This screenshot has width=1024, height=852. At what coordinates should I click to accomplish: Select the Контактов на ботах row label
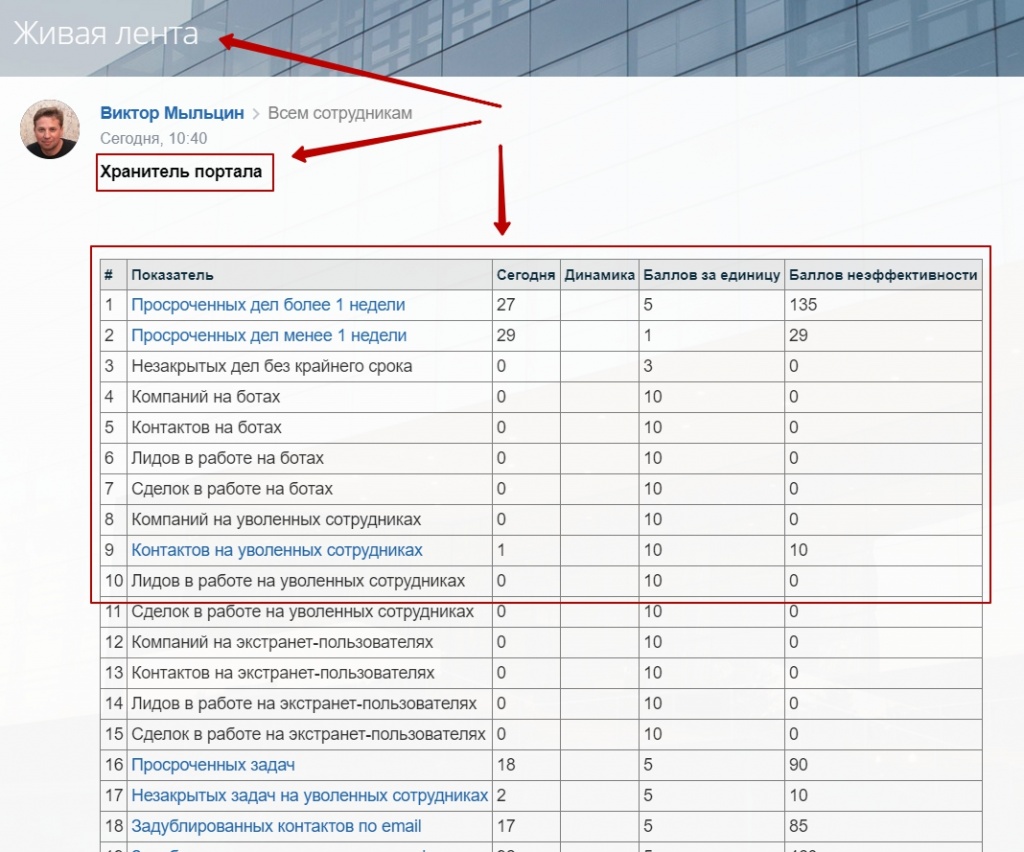(206, 428)
